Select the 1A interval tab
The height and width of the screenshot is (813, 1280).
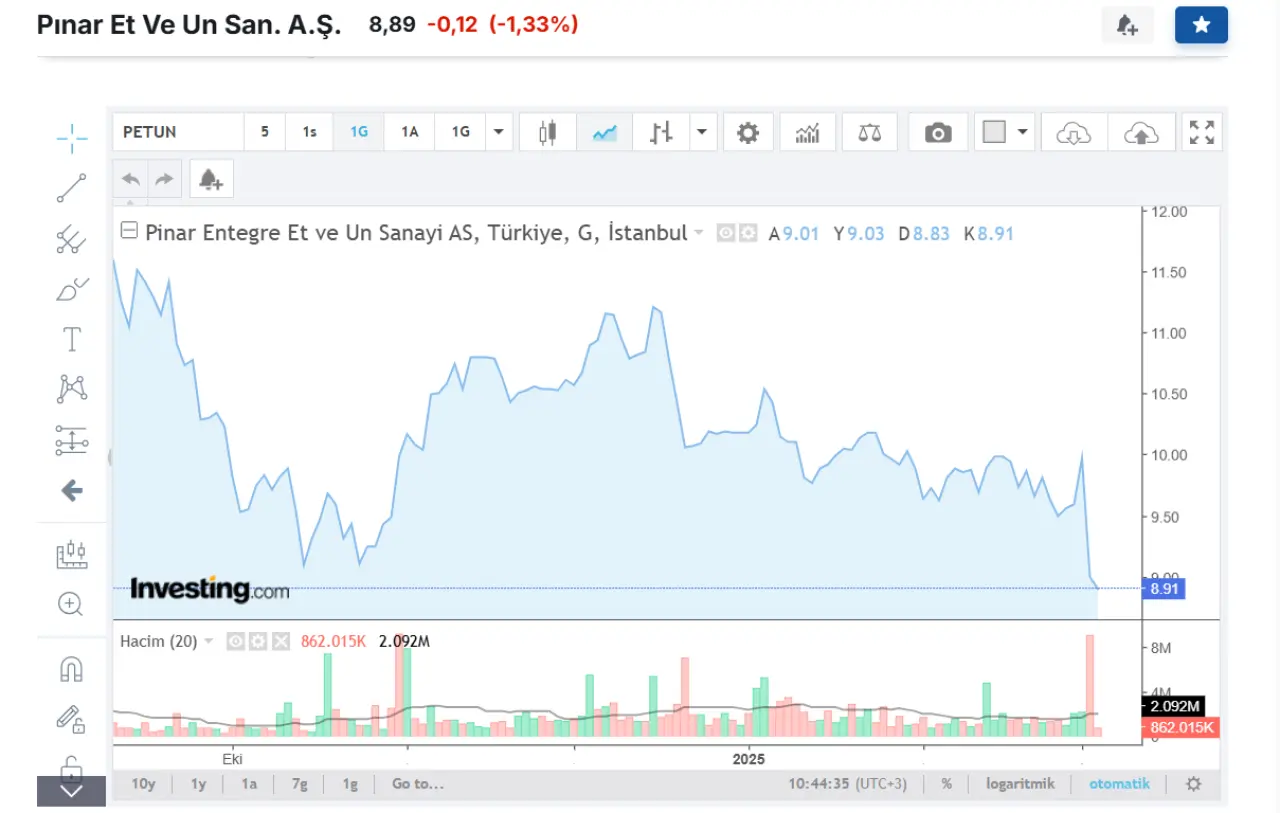click(410, 132)
